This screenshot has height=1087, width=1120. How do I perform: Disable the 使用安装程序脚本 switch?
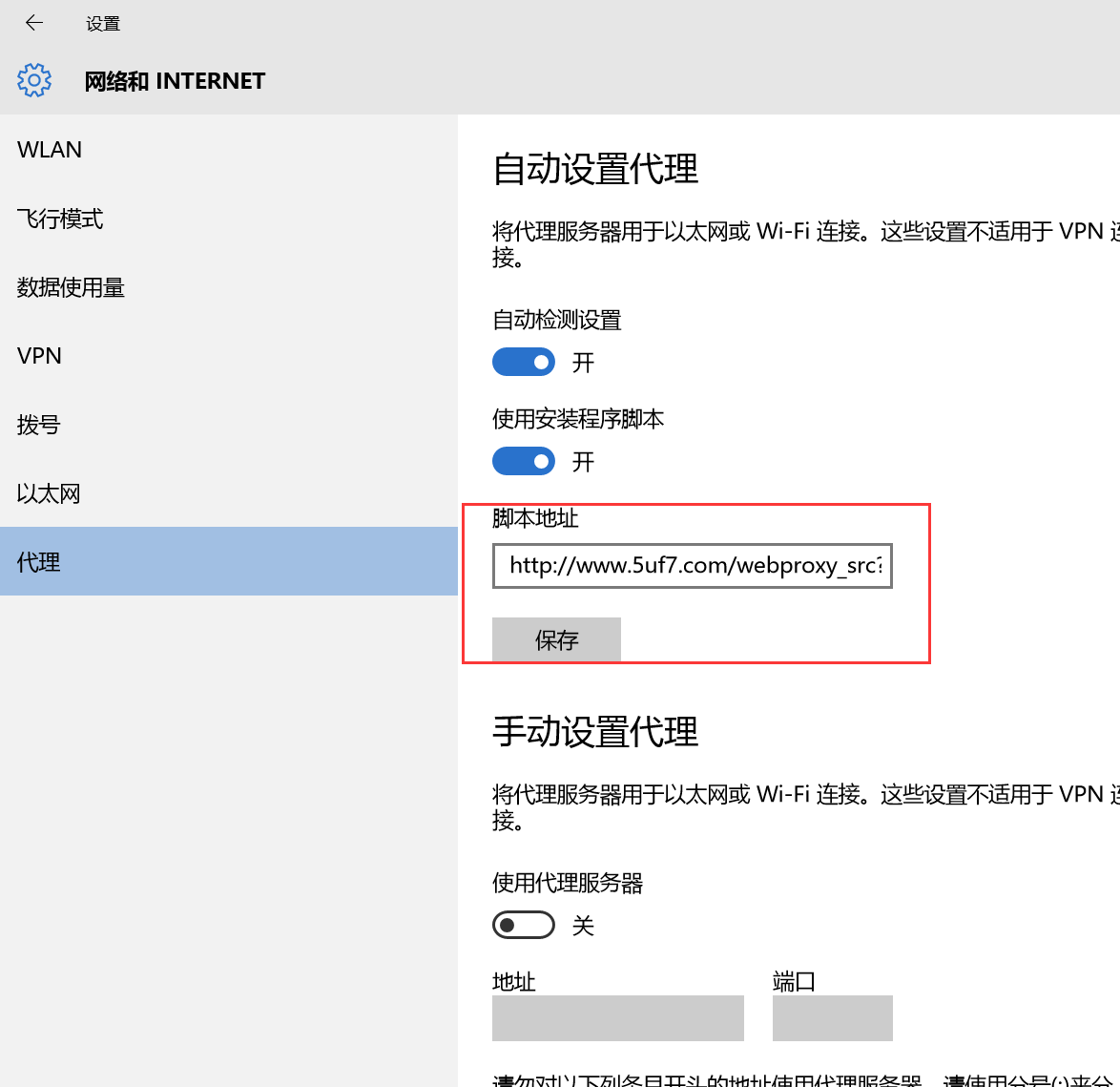(x=524, y=462)
